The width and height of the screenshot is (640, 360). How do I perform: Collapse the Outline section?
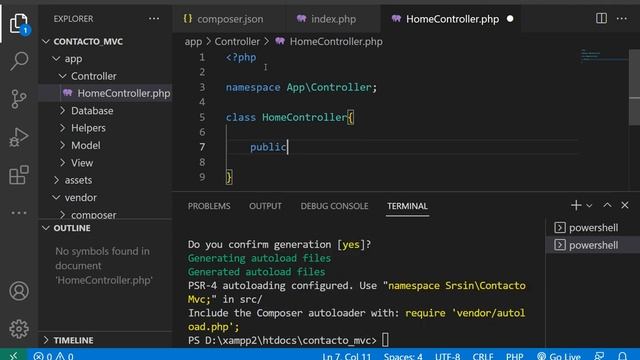(106, 228)
